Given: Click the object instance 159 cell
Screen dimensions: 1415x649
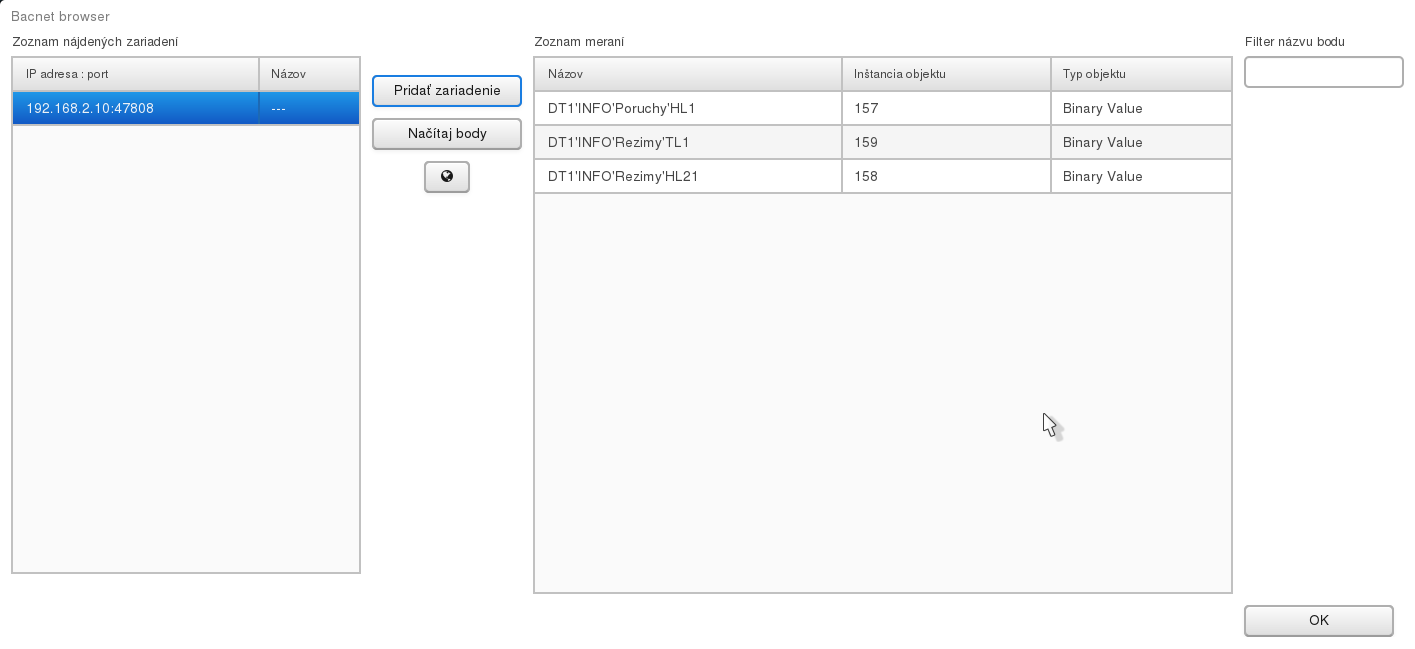Looking at the screenshot, I should pyautogui.click(x=945, y=142).
